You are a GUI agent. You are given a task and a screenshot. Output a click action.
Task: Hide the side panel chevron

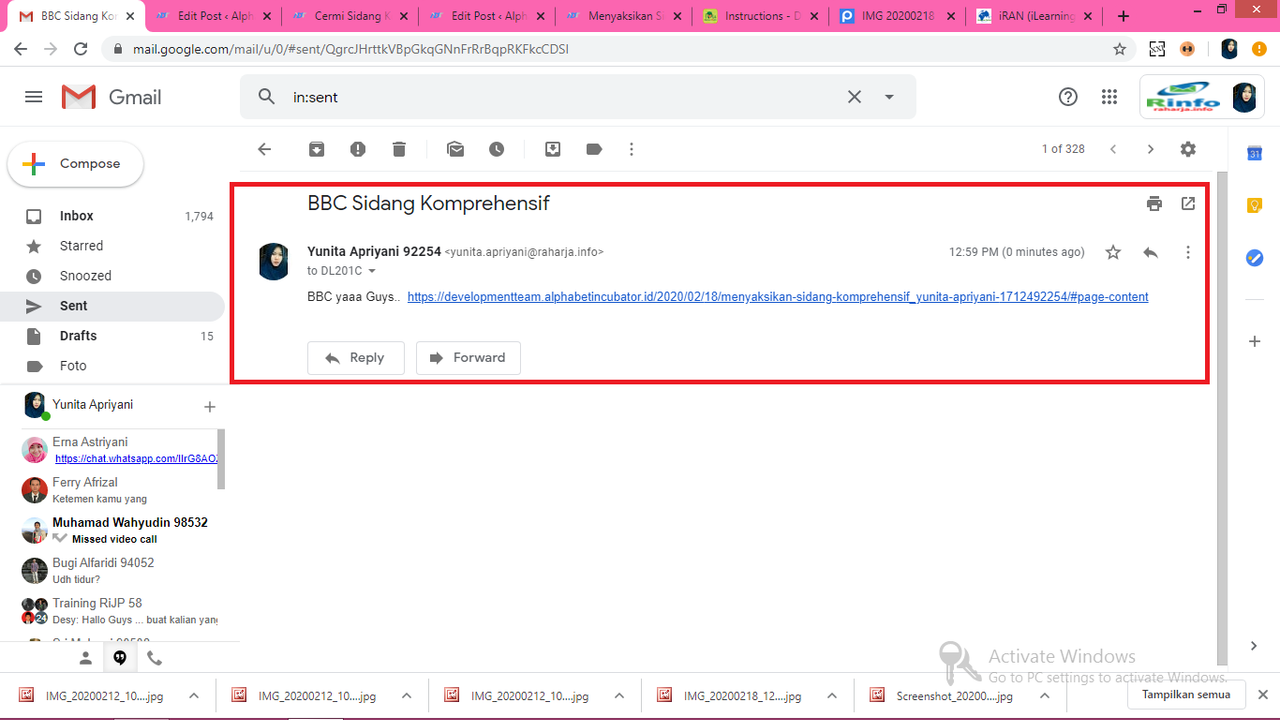point(1254,646)
